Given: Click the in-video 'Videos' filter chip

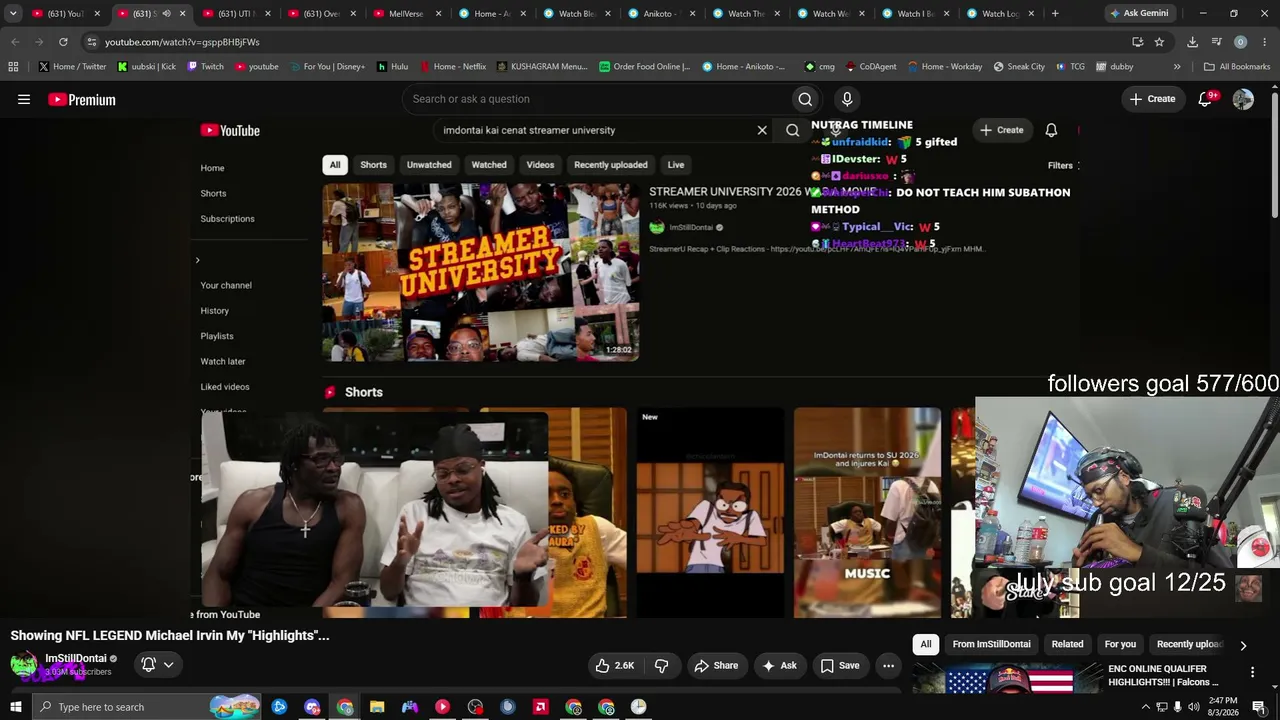Looking at the screenshot, I should [540, 165].
